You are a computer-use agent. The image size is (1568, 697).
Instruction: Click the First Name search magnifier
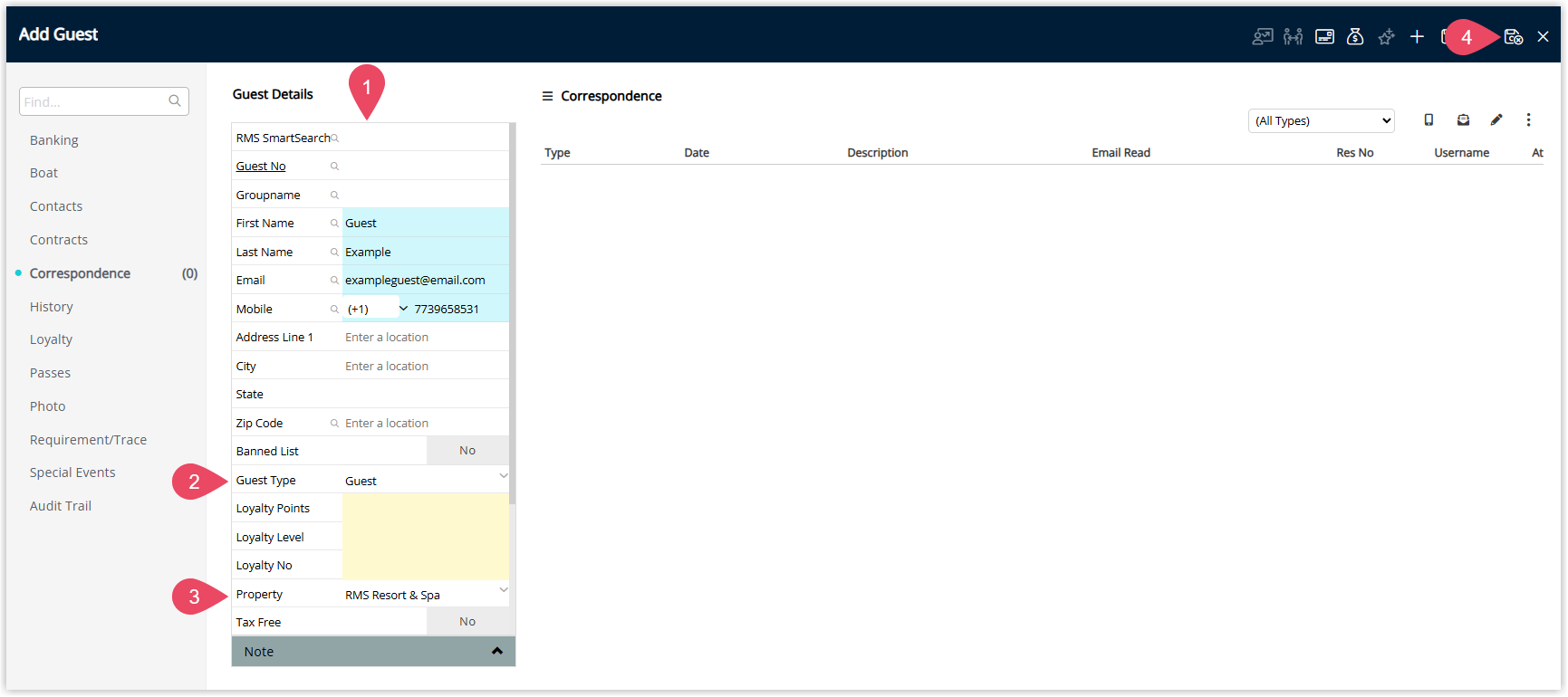[x=334, y=224]
